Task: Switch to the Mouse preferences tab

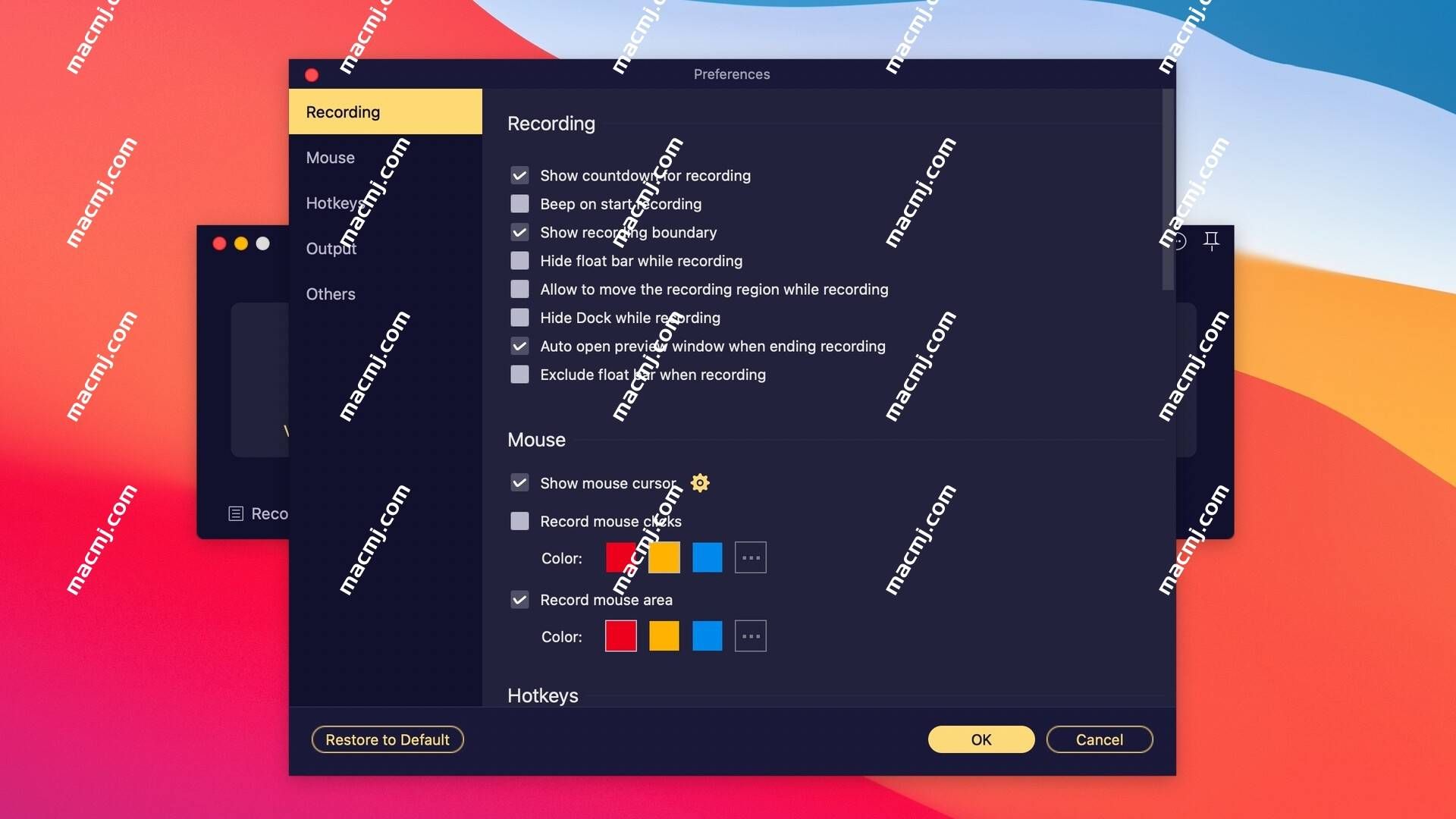Action: pos(330,157)
